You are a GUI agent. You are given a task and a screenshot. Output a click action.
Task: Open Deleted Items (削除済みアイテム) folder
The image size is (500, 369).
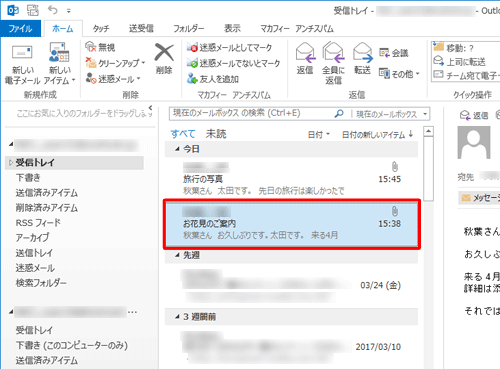point(47,208)
